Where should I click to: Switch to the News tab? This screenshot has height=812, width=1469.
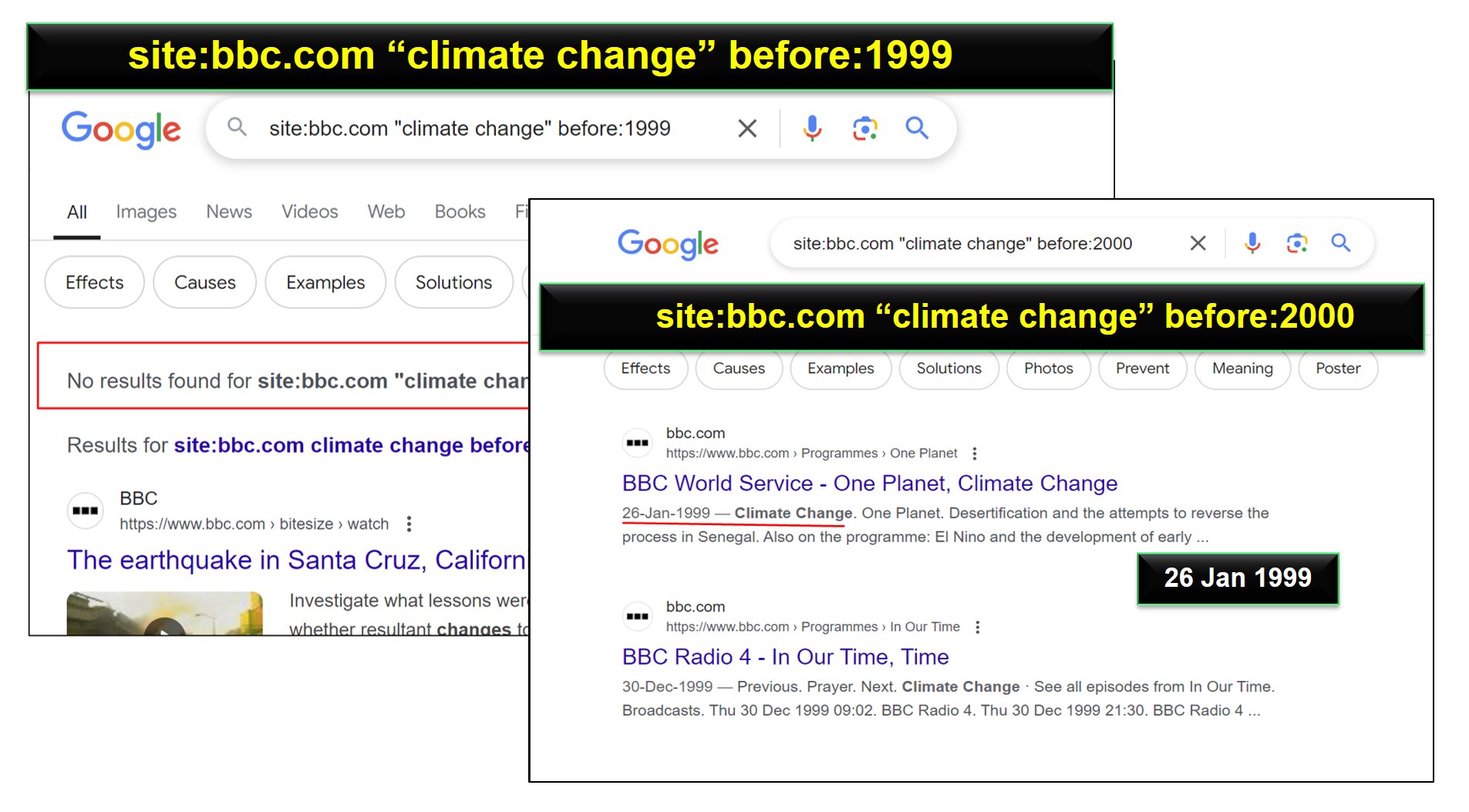click(229, 212)
